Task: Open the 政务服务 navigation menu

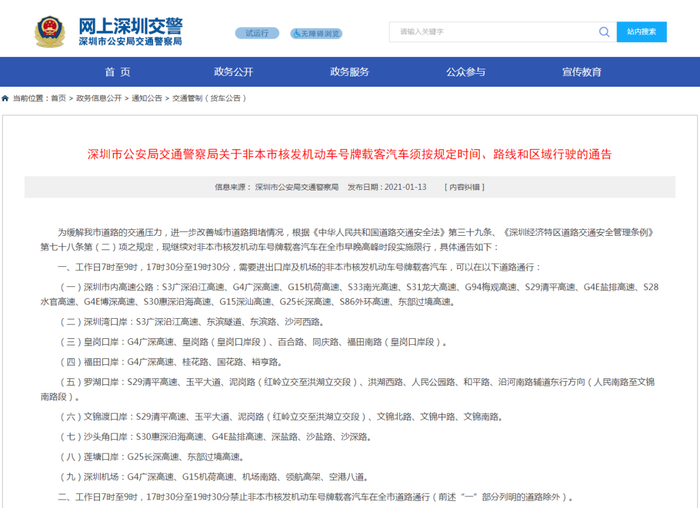Action: [x=350, y=72]
